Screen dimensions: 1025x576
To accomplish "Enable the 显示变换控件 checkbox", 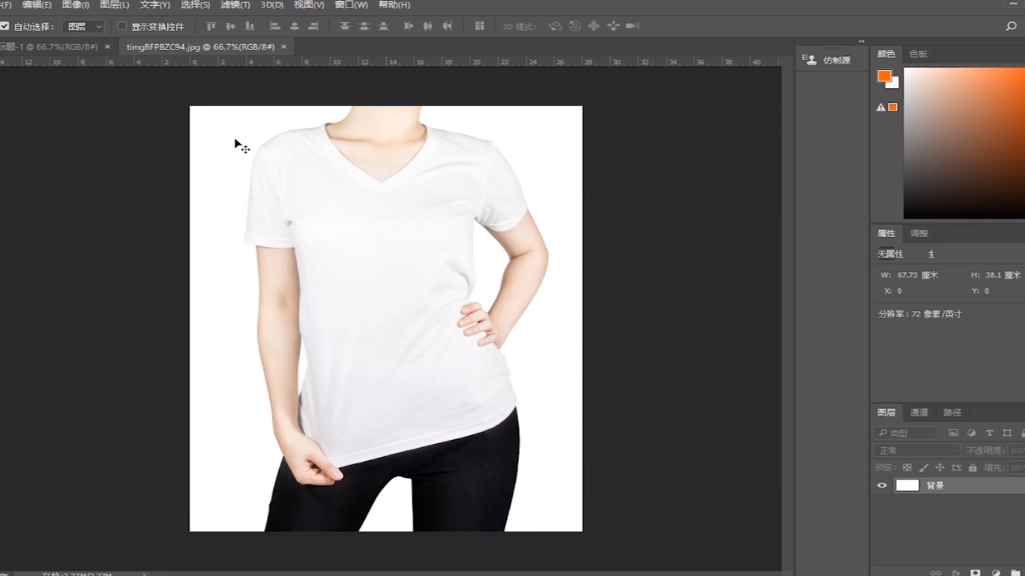I will pos(122,26).
